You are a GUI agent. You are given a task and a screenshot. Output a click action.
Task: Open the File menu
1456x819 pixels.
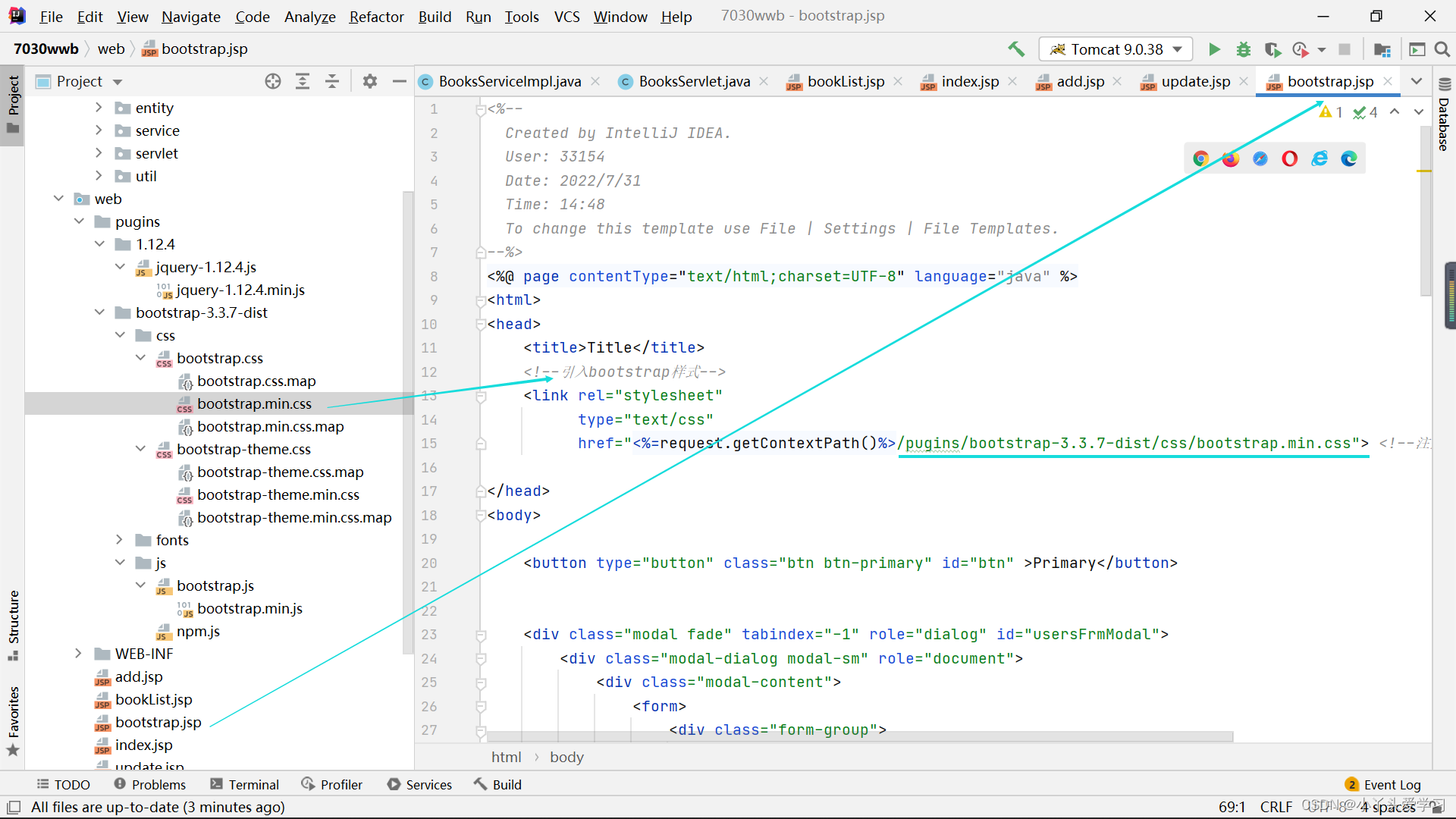(51, 16)
